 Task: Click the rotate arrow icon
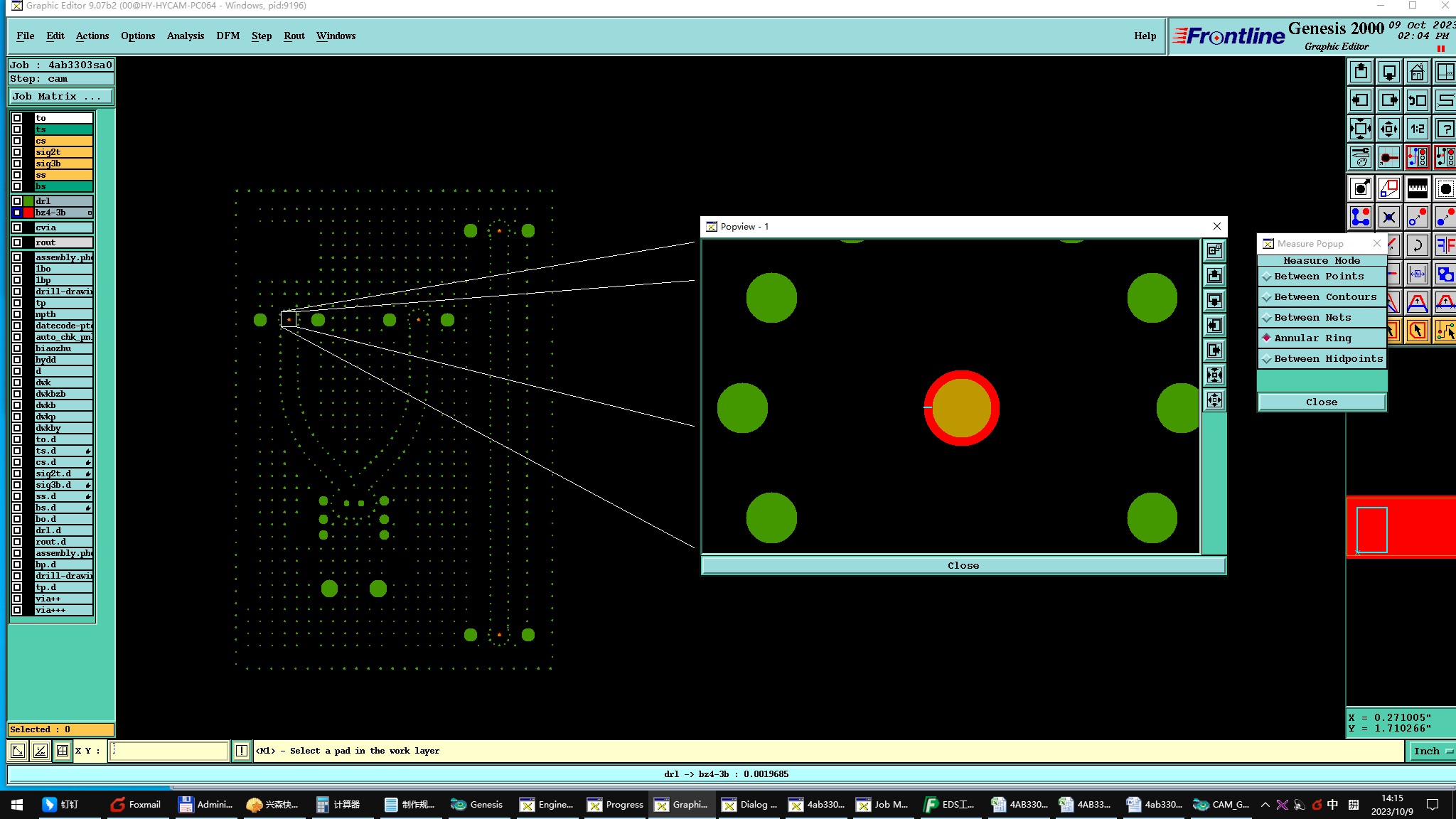pos(1417,246)
